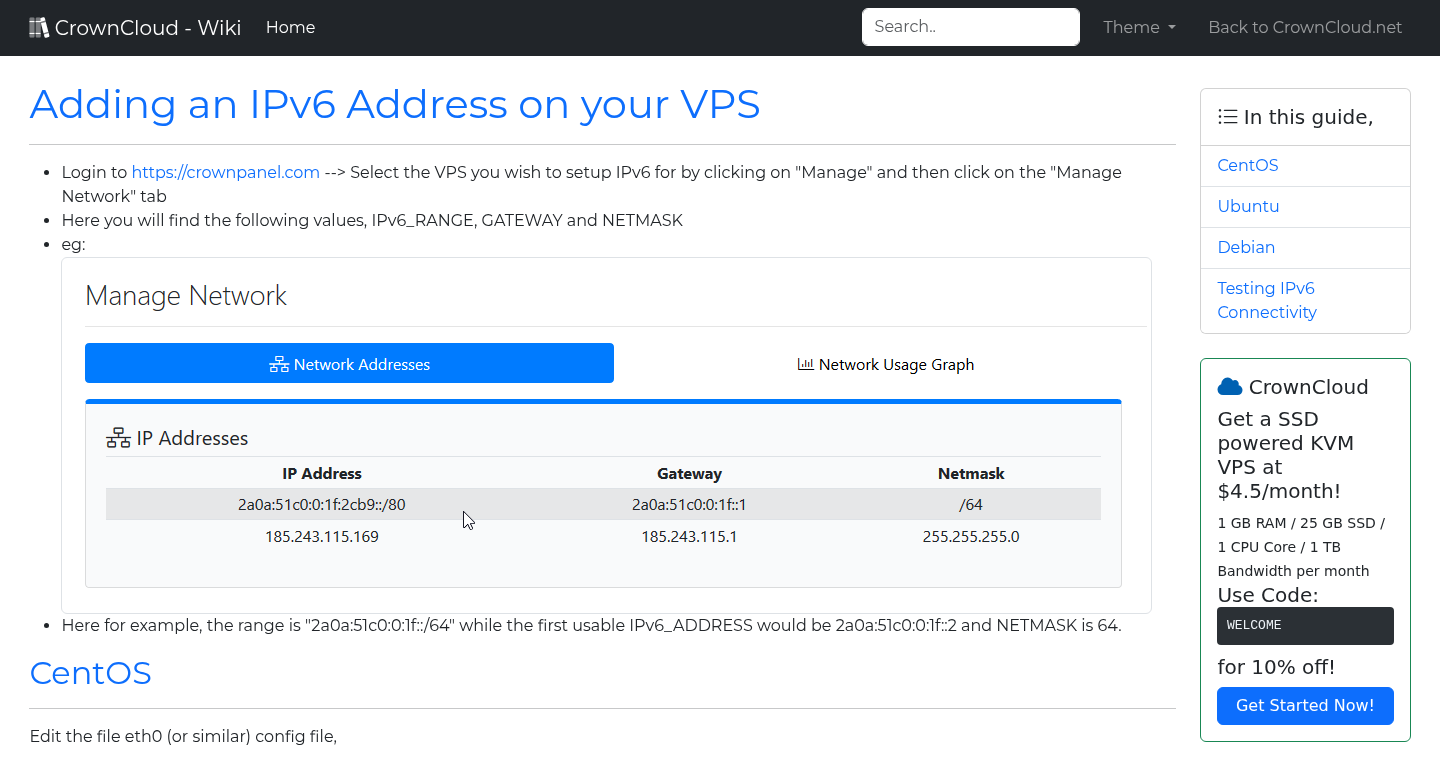This screenshot has width=1440, height=761.
Task: Jump to the CentOS guide section
Action: (1247, 165)
